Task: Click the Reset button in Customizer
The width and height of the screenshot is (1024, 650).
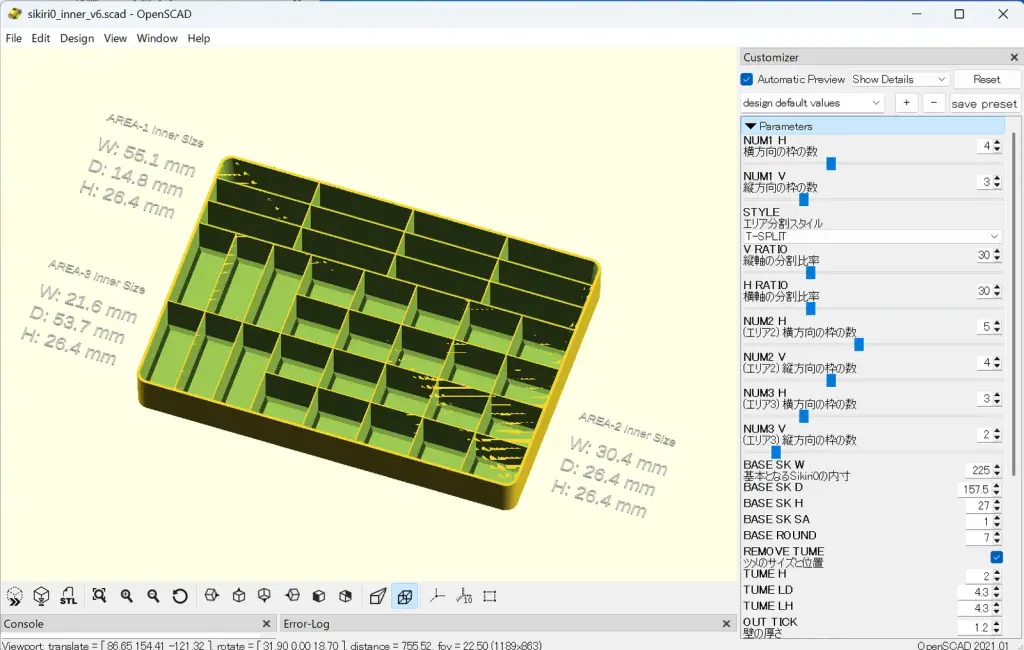Action: 986,79
